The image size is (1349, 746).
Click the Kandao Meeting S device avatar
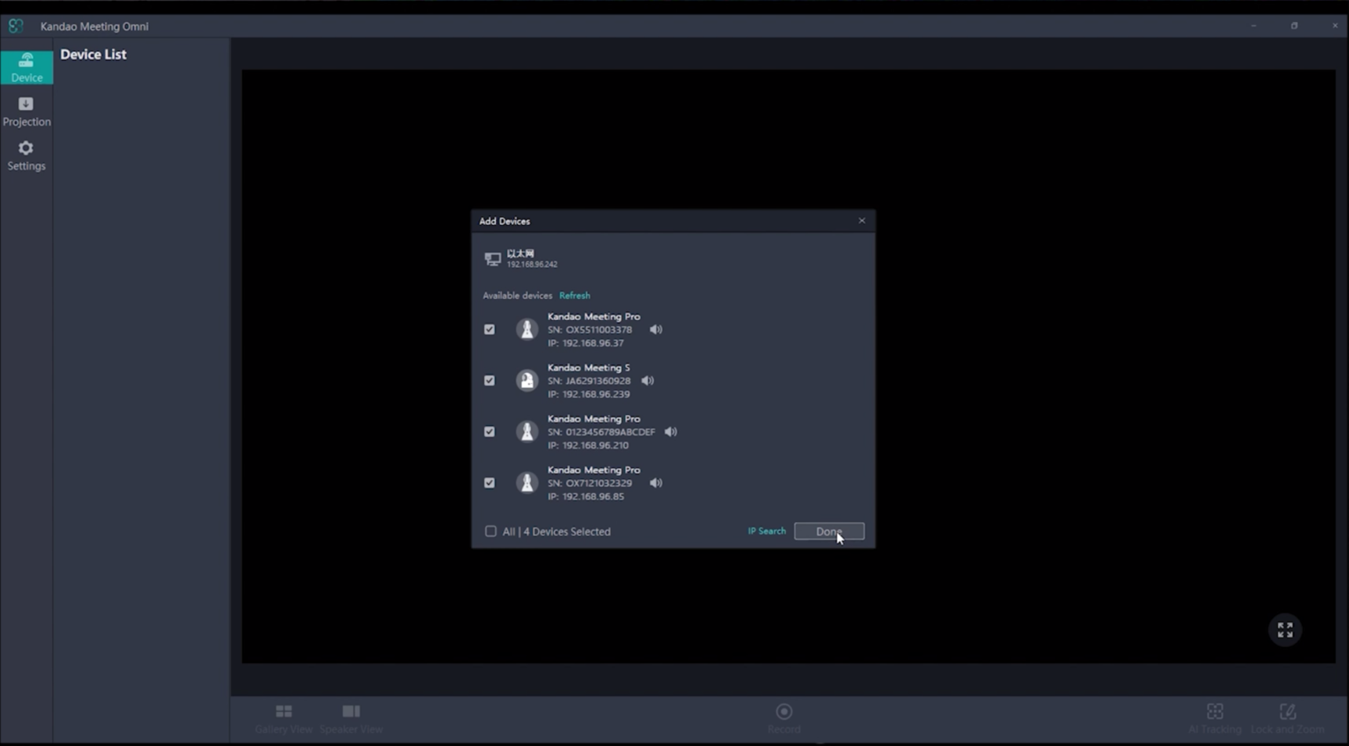[x=527, y=380]
